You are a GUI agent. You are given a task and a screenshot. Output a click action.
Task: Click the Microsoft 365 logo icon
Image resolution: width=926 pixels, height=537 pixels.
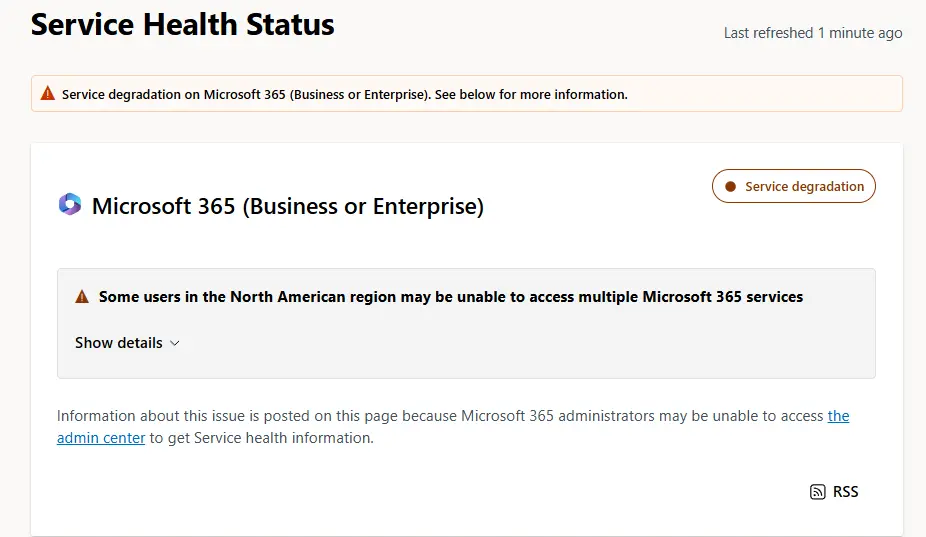pos(70,205)
